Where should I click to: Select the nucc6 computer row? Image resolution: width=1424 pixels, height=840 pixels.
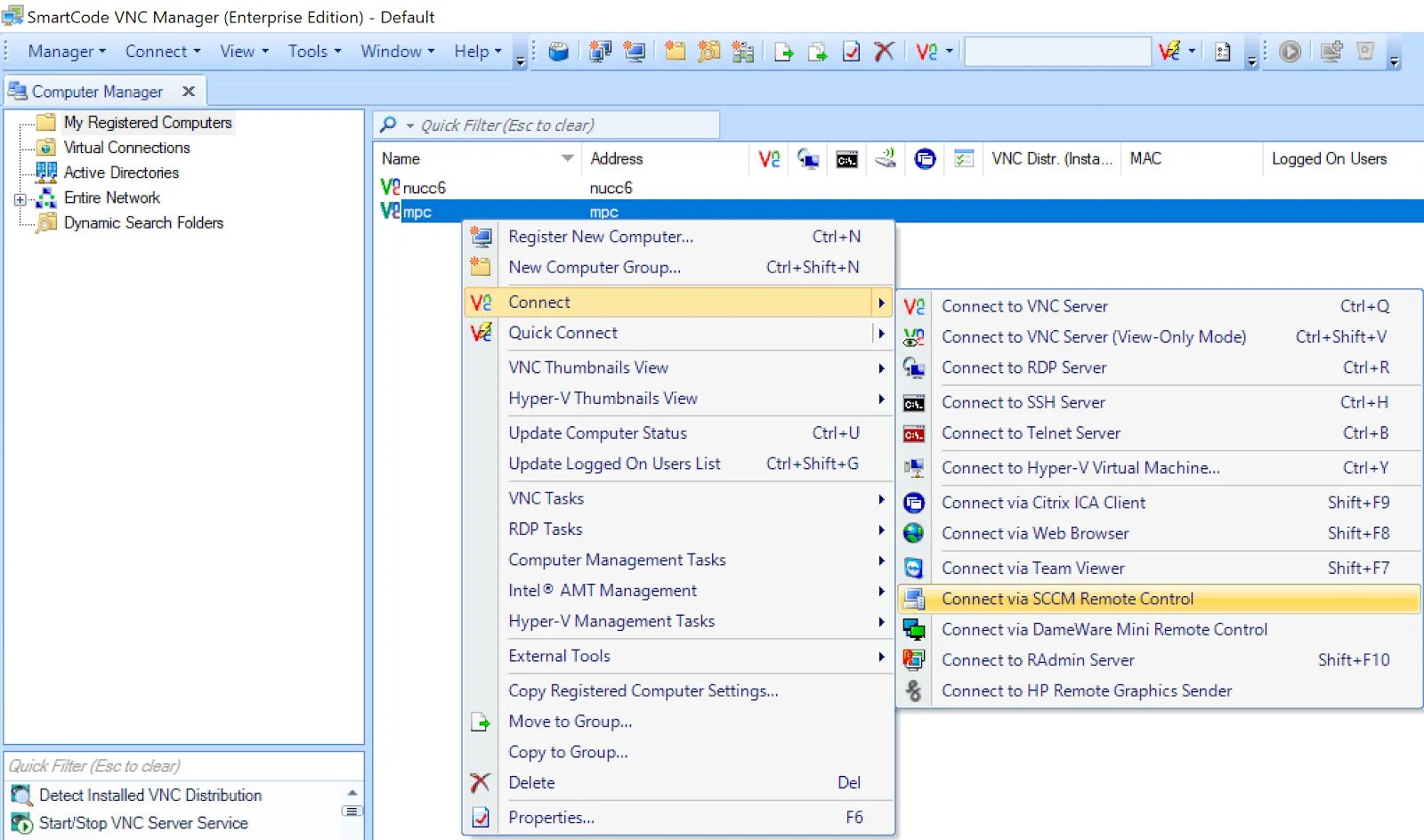899,188
